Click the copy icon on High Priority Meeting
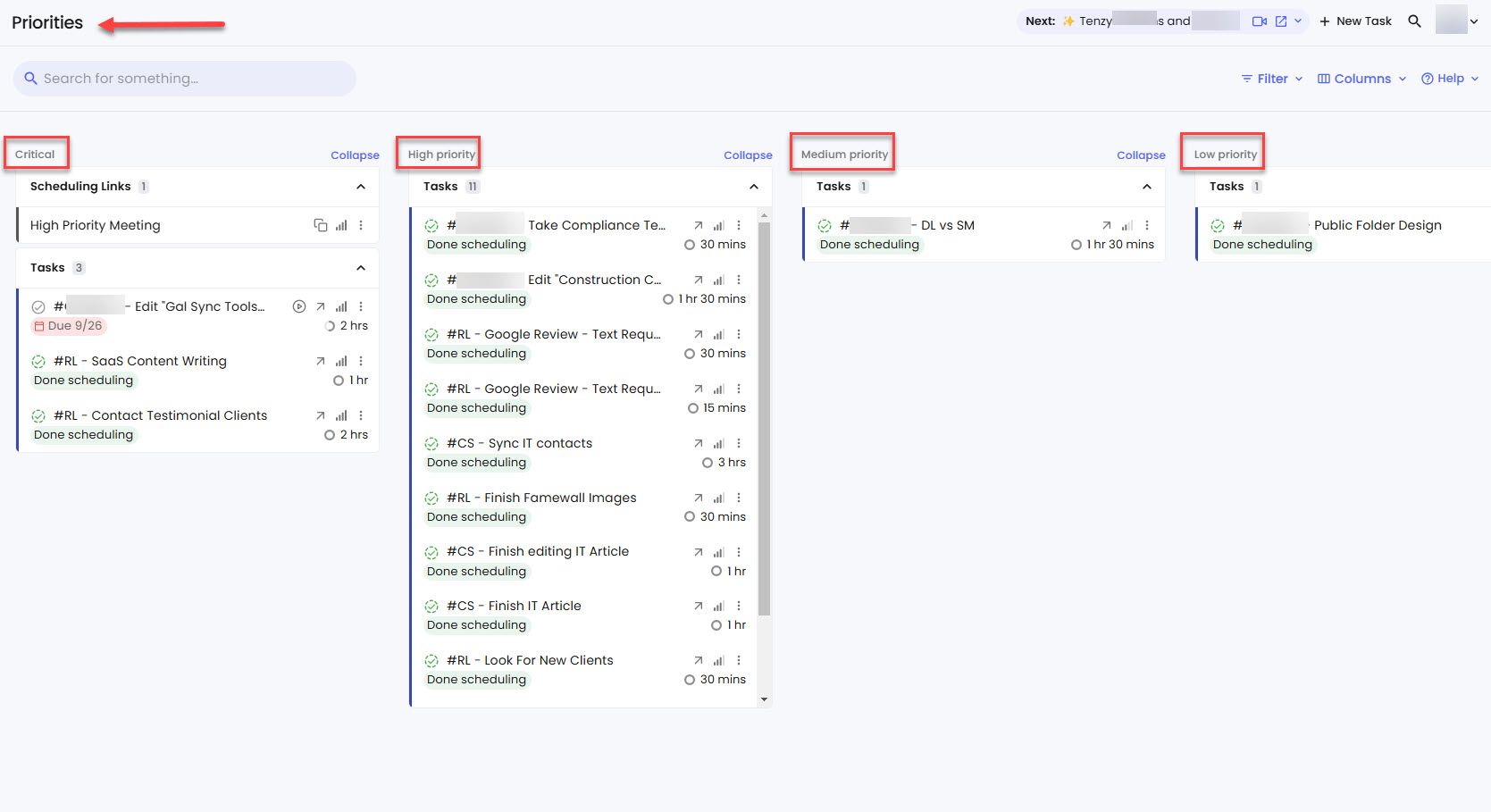This screenshot has width=1491, height=812. pos(321,225)
